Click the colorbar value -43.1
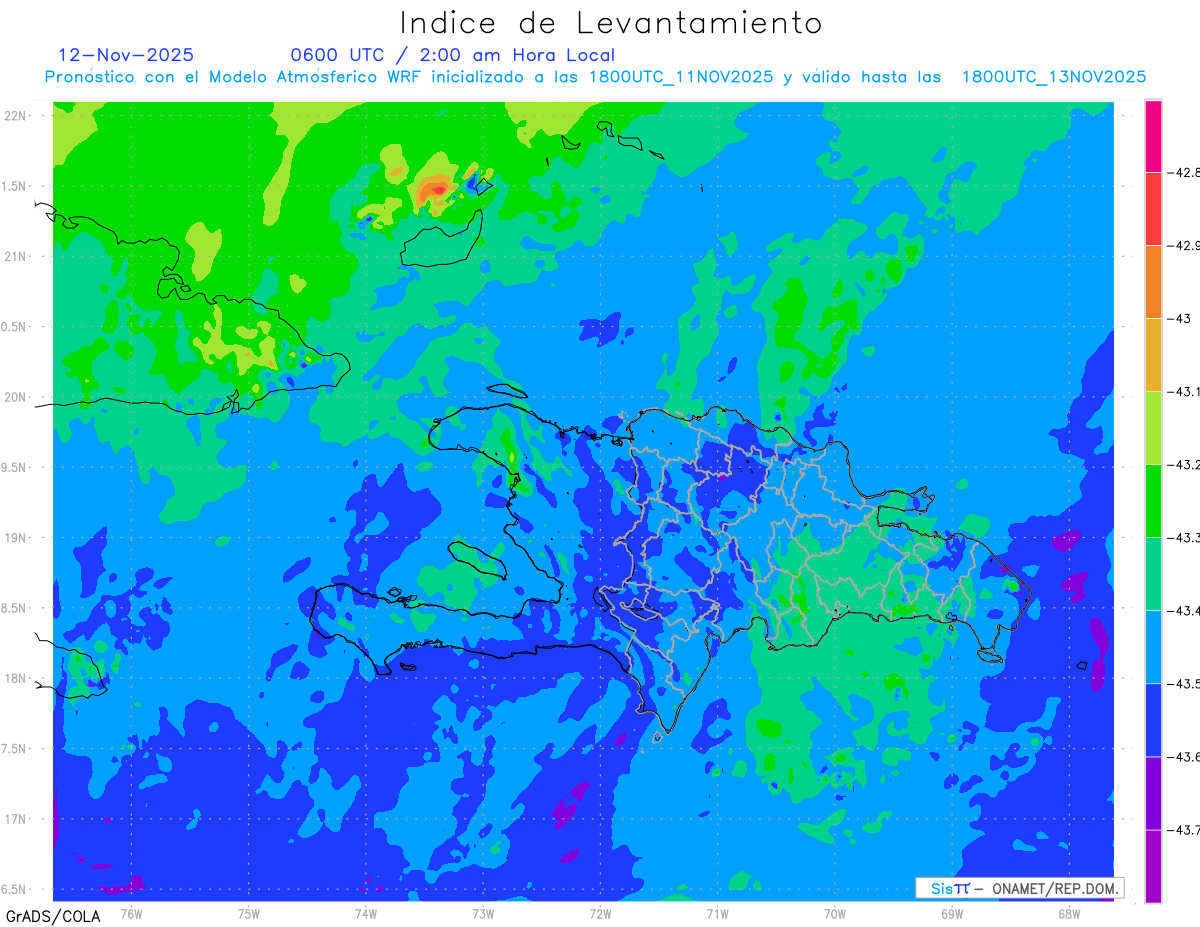Screen dimensions: 1200x927 (1184, 392)
